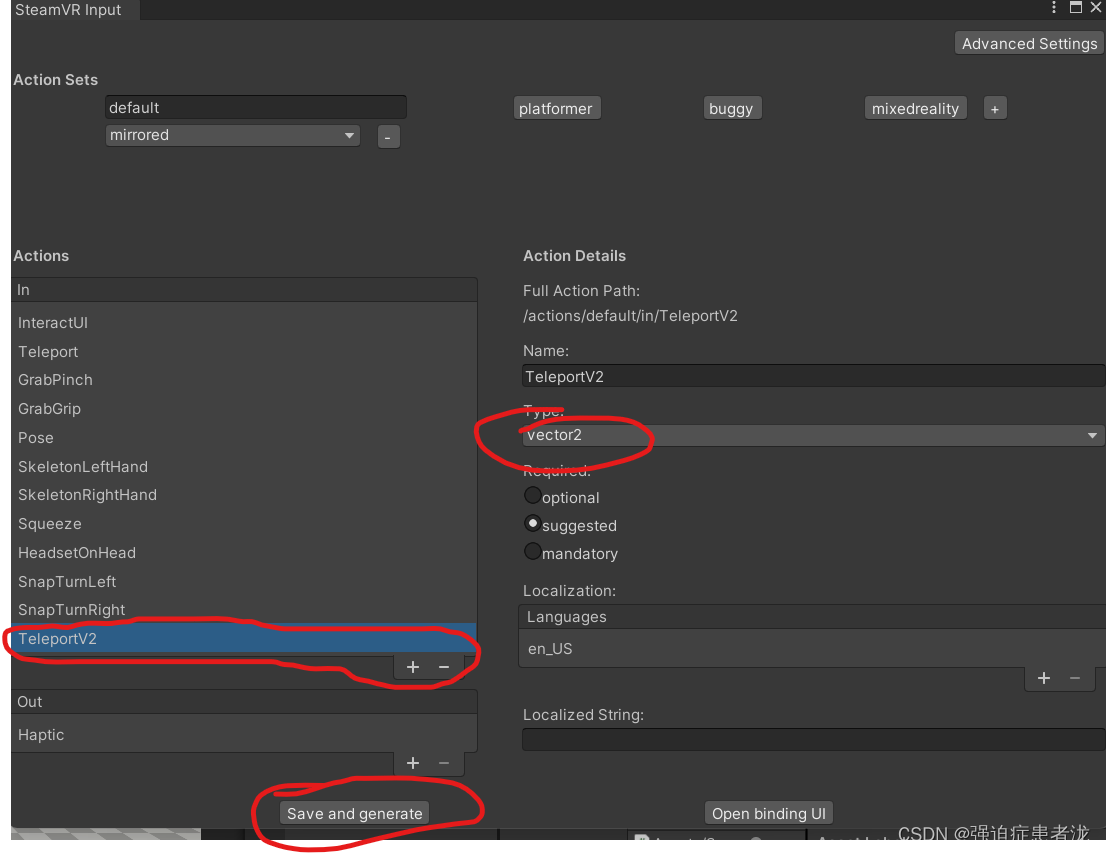
Task: Switch to the platformer action set tab
Action: [556, 107]
